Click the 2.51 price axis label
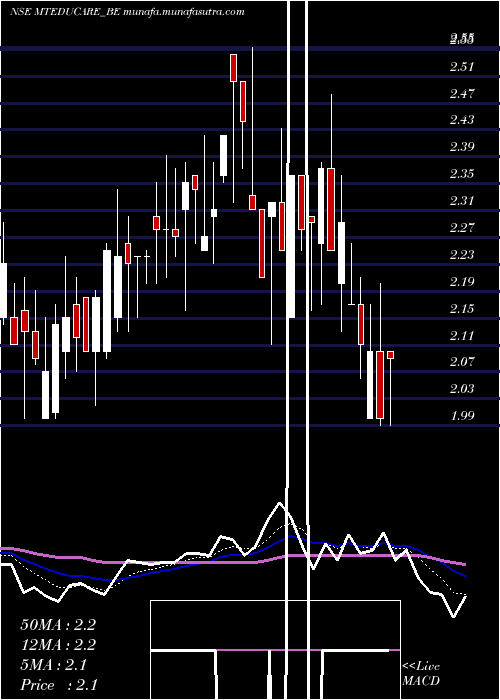 pos(462,67)
